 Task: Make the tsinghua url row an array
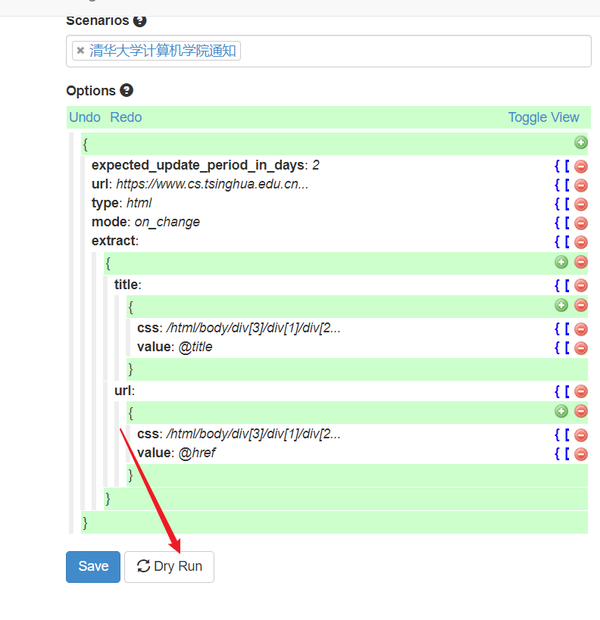click(567, 185)
